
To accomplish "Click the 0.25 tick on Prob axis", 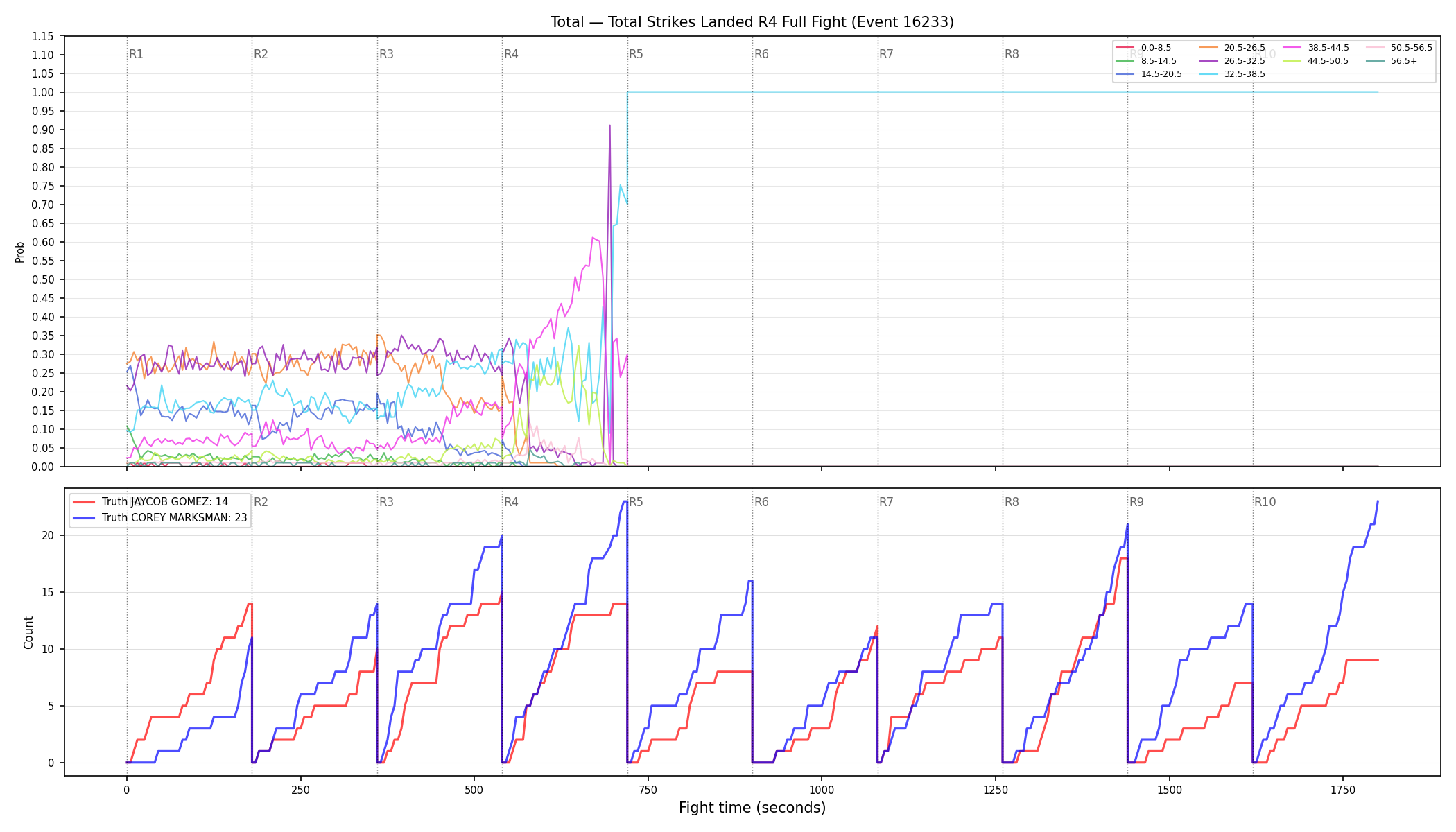I will click(42, 374).
